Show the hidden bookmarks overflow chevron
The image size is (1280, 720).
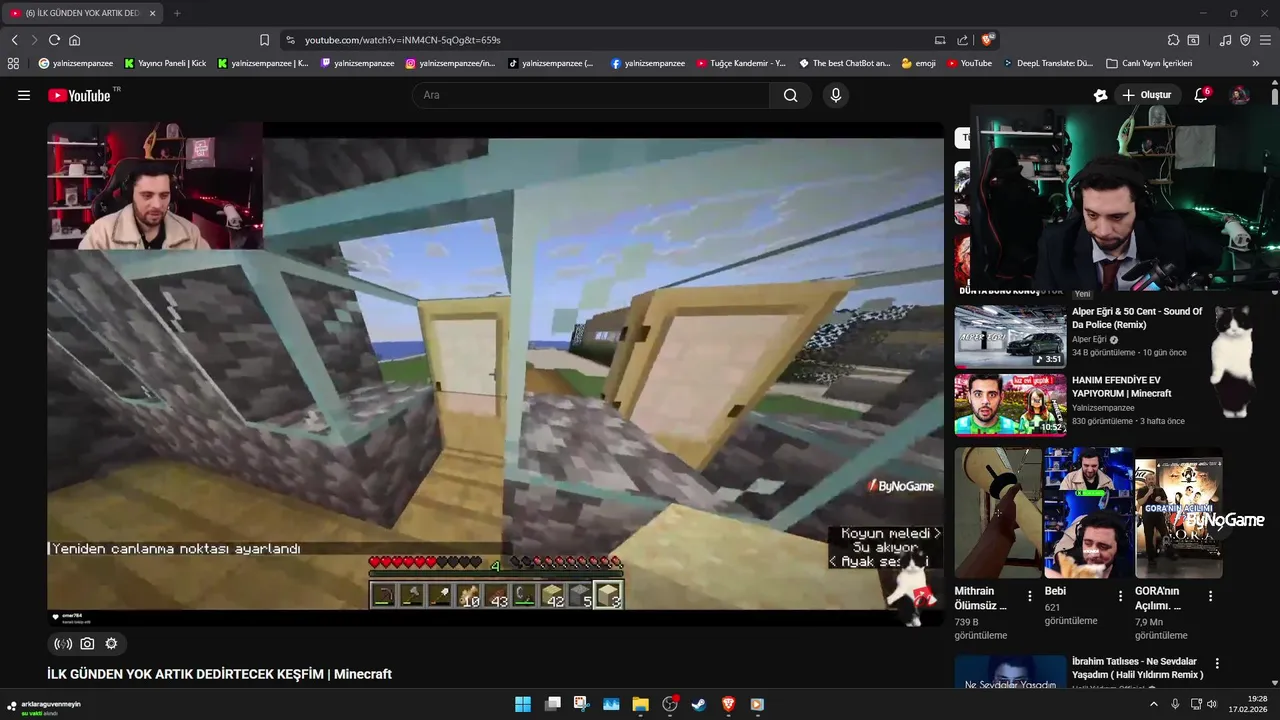[1256, 63]
